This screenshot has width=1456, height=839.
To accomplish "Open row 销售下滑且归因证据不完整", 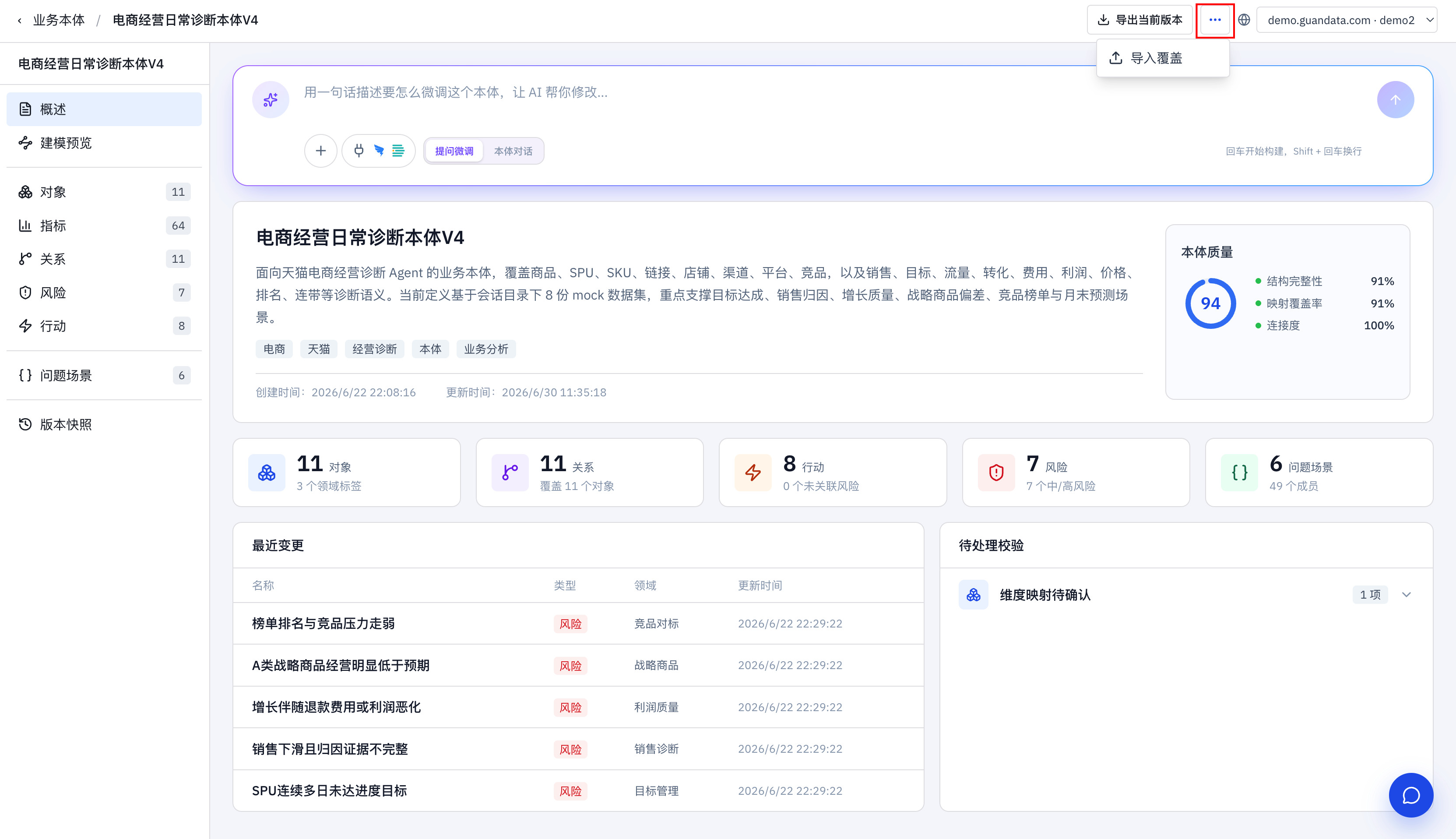I will click(x=578, y=749).
